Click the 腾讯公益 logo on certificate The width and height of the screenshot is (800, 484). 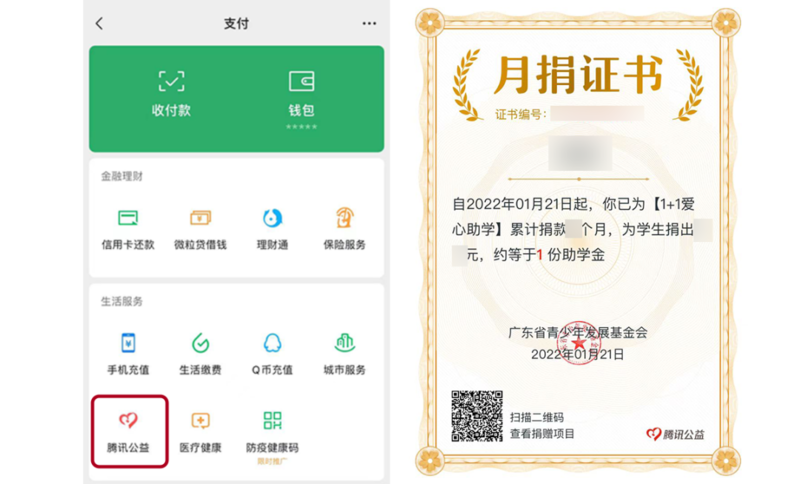pos(676,434)
